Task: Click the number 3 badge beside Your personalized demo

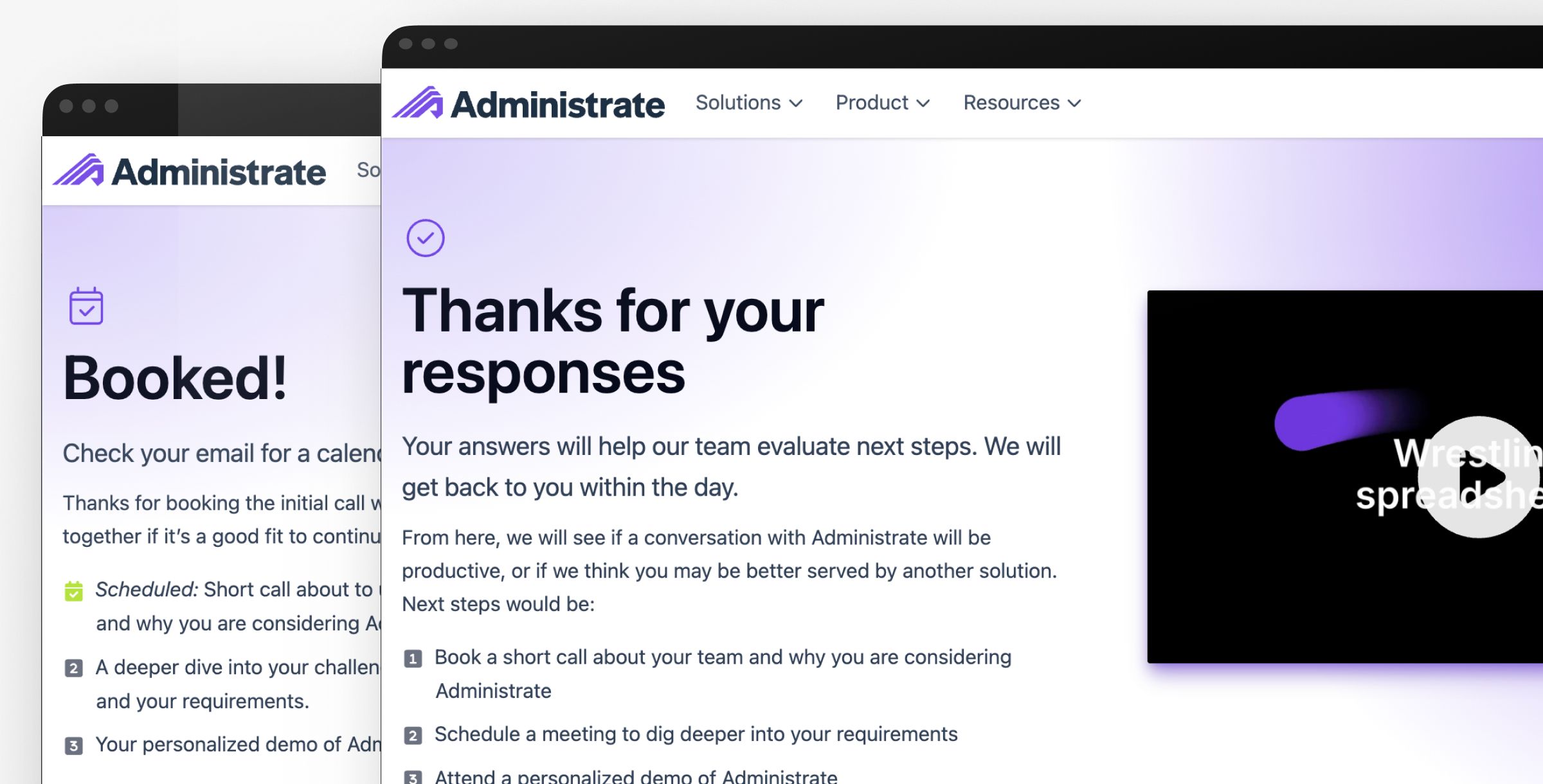Action: point(74,745)
